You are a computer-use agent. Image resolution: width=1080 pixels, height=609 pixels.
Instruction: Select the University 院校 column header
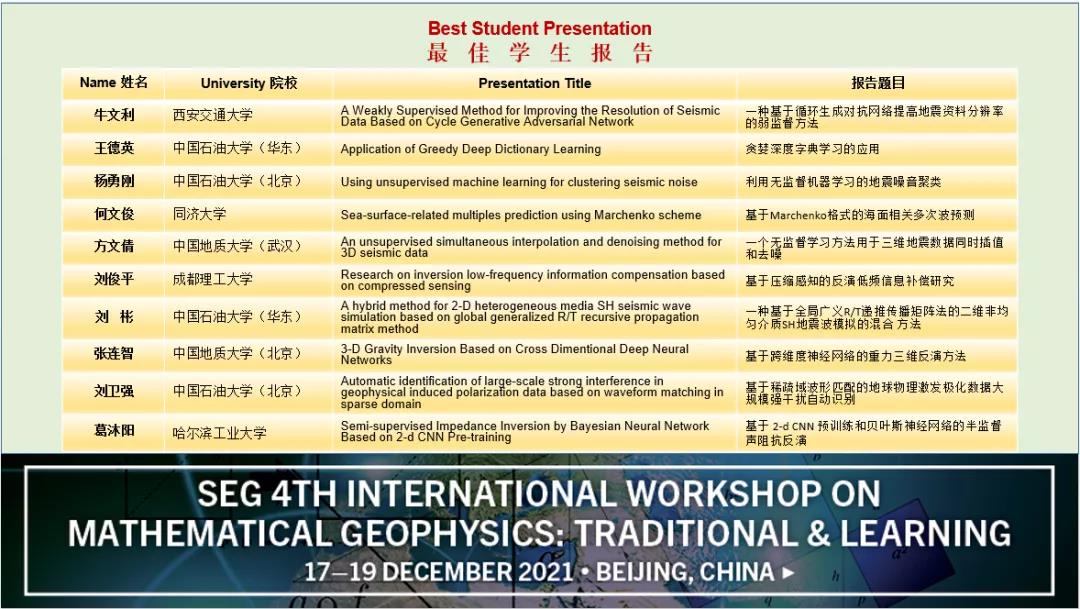click(249, 84)
